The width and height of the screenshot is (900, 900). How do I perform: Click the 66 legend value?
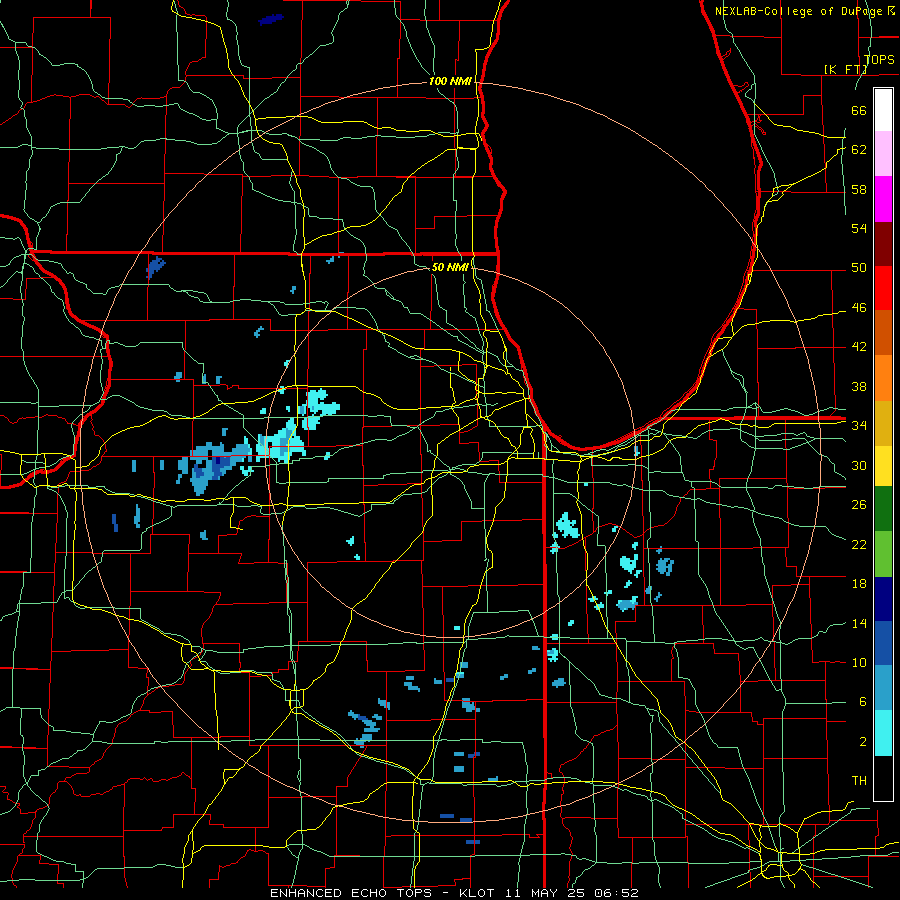(859, 110)
